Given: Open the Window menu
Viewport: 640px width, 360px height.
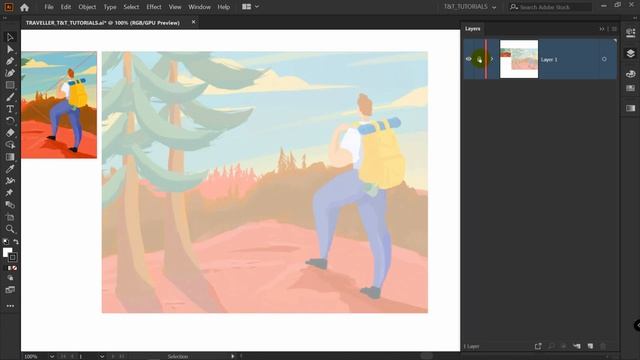Looking at the screenshot, I should pos(200,7).
